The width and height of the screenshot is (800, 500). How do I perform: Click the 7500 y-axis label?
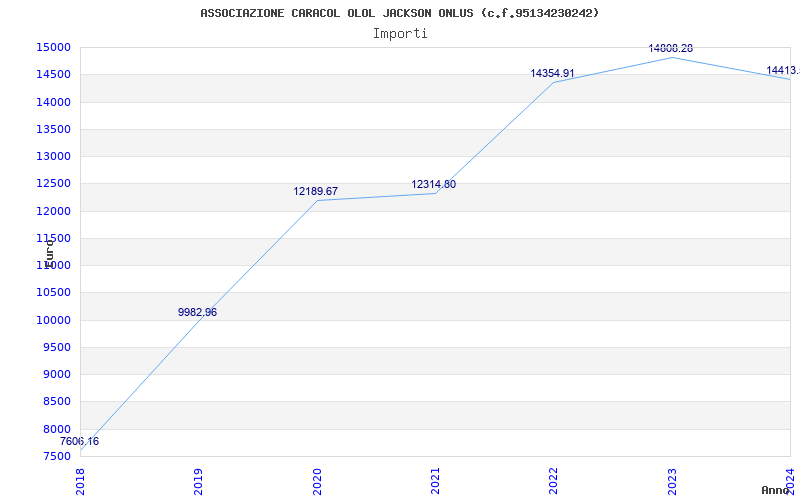pos(56,456)
